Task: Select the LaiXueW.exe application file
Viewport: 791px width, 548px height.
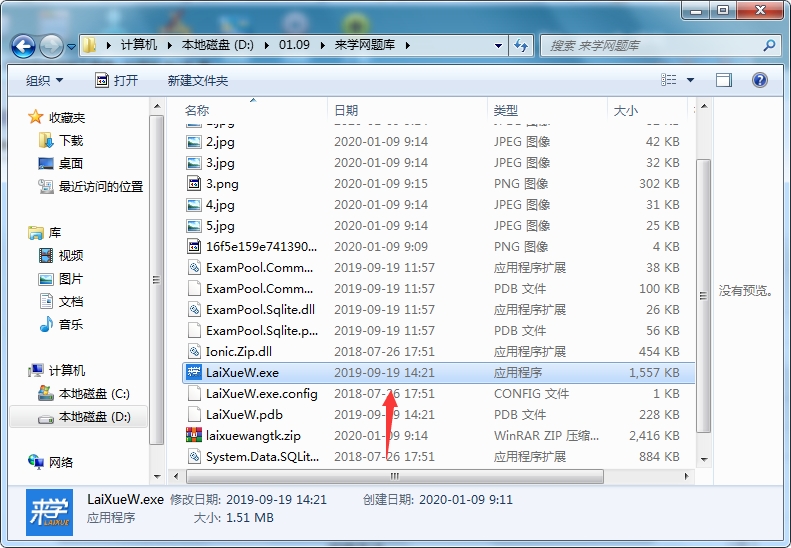Action: coord(438,372)
